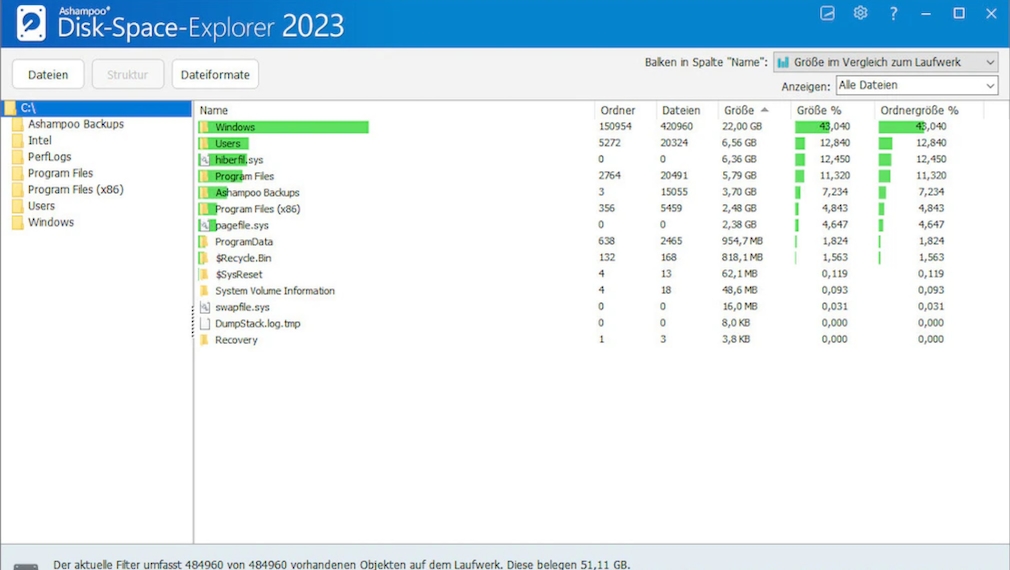Click the 22,00 GB size value
The image size is (1010, 570).
pyautogui.click(x=742, y=127)
